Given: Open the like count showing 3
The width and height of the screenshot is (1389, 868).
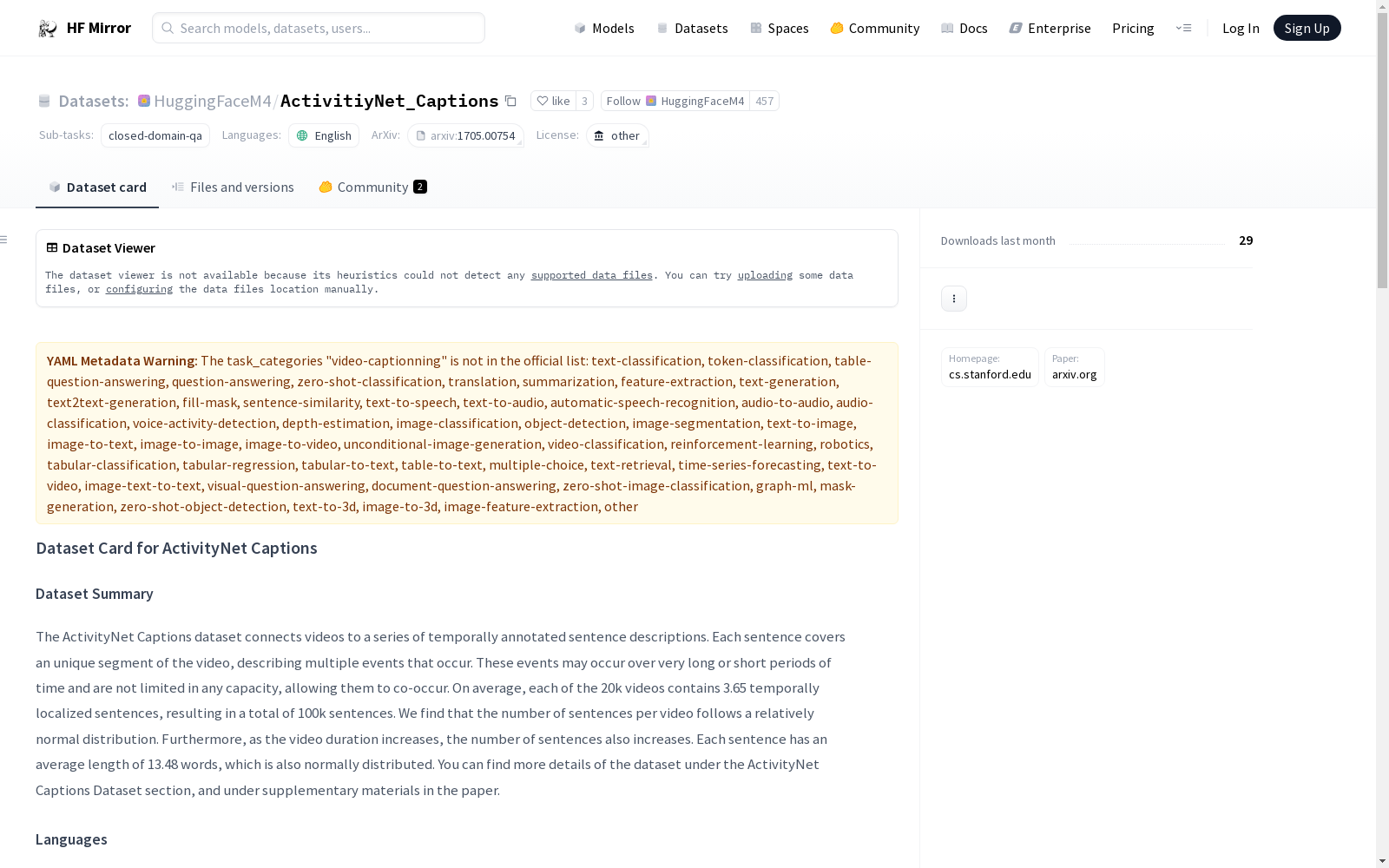Looking at the screenshot, I should [584, 101].
